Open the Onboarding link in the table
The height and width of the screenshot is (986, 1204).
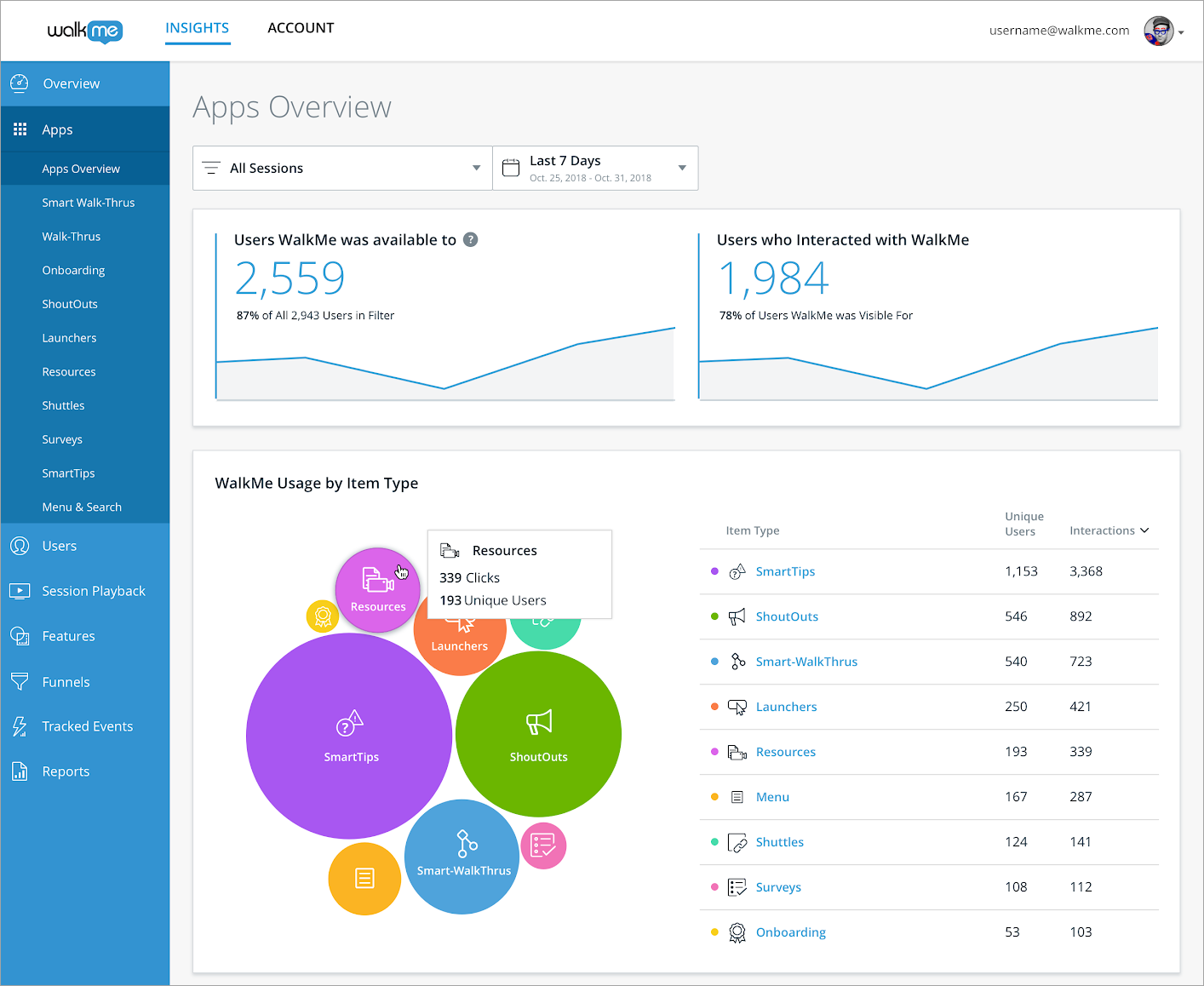tap(790, 932)
